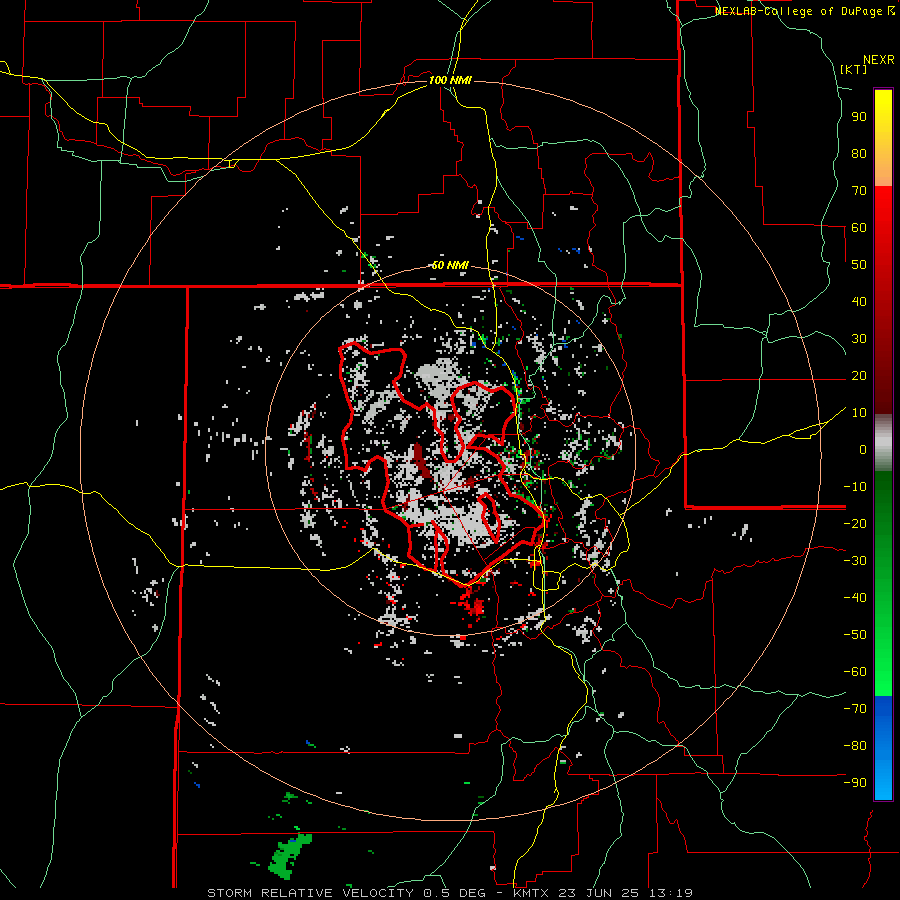The width and height of the screenshot is (900, 900).
Task: Click the 40 value on the scale
Action: [x=859, y=301]
